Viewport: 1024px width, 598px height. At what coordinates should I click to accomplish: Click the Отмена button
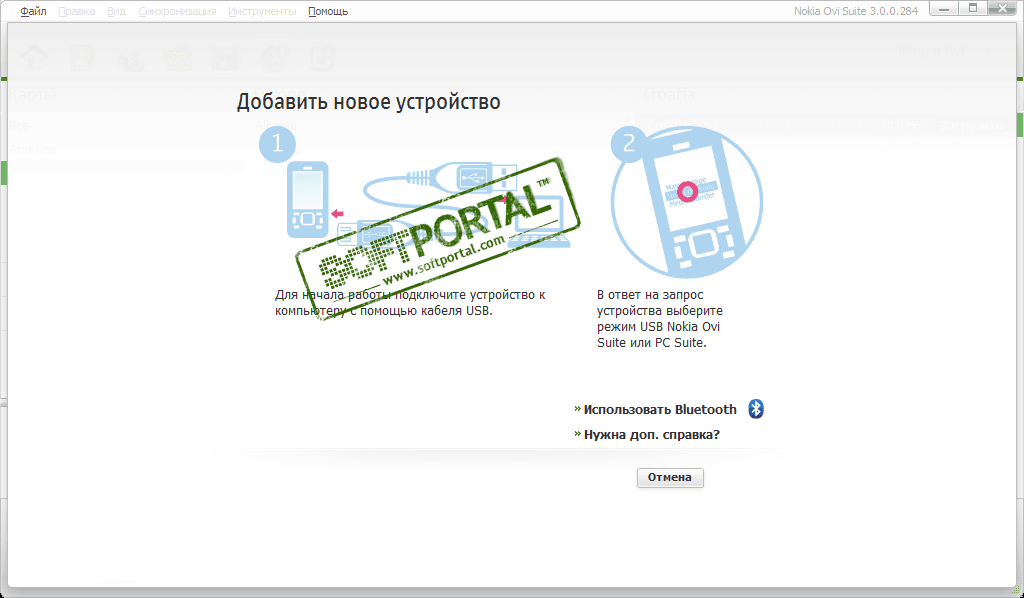pos(670,477)
